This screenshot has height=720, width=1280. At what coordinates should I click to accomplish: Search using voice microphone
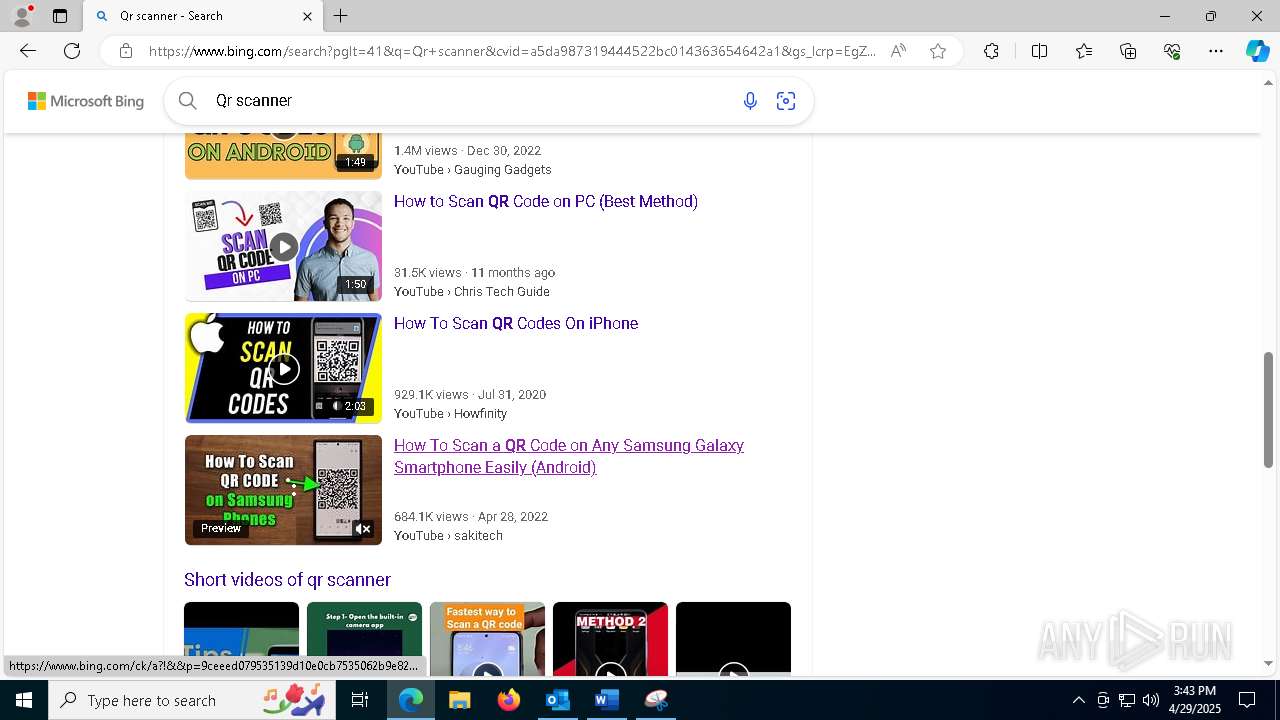pyautogui.click(x=750, y=100)
